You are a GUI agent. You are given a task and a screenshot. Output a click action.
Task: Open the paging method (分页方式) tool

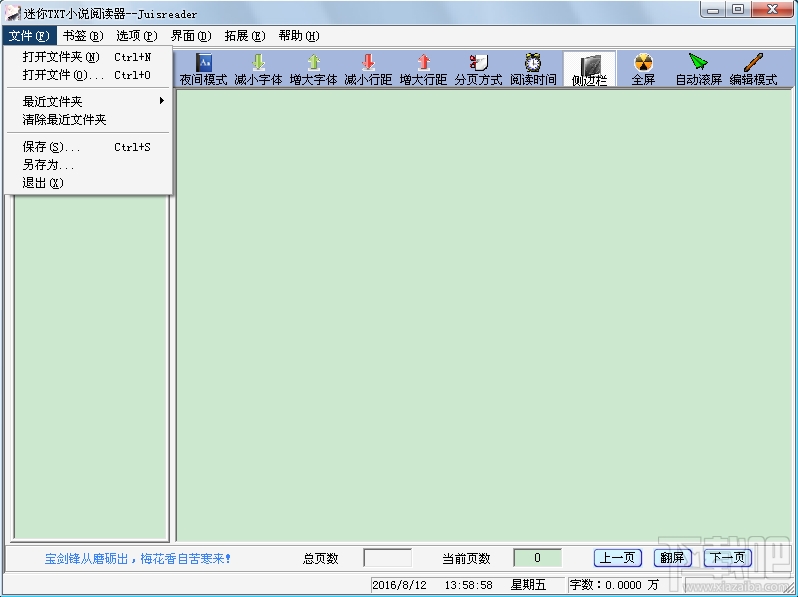(x=478, y=69)
